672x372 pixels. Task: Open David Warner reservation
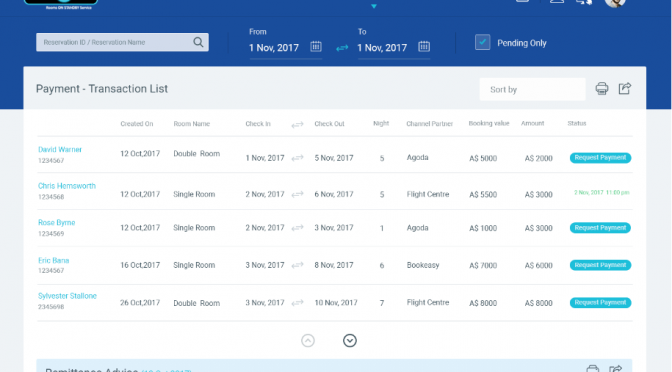tap(60, 150)
